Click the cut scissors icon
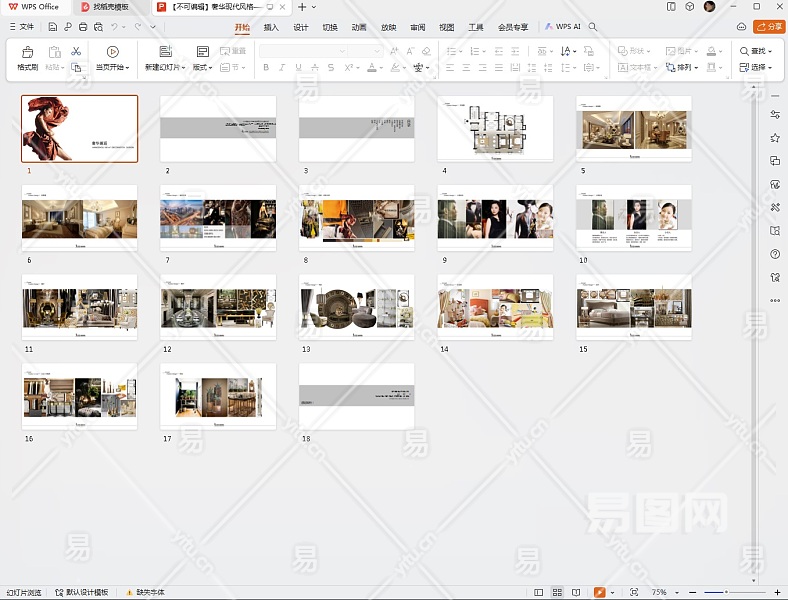 75,51
